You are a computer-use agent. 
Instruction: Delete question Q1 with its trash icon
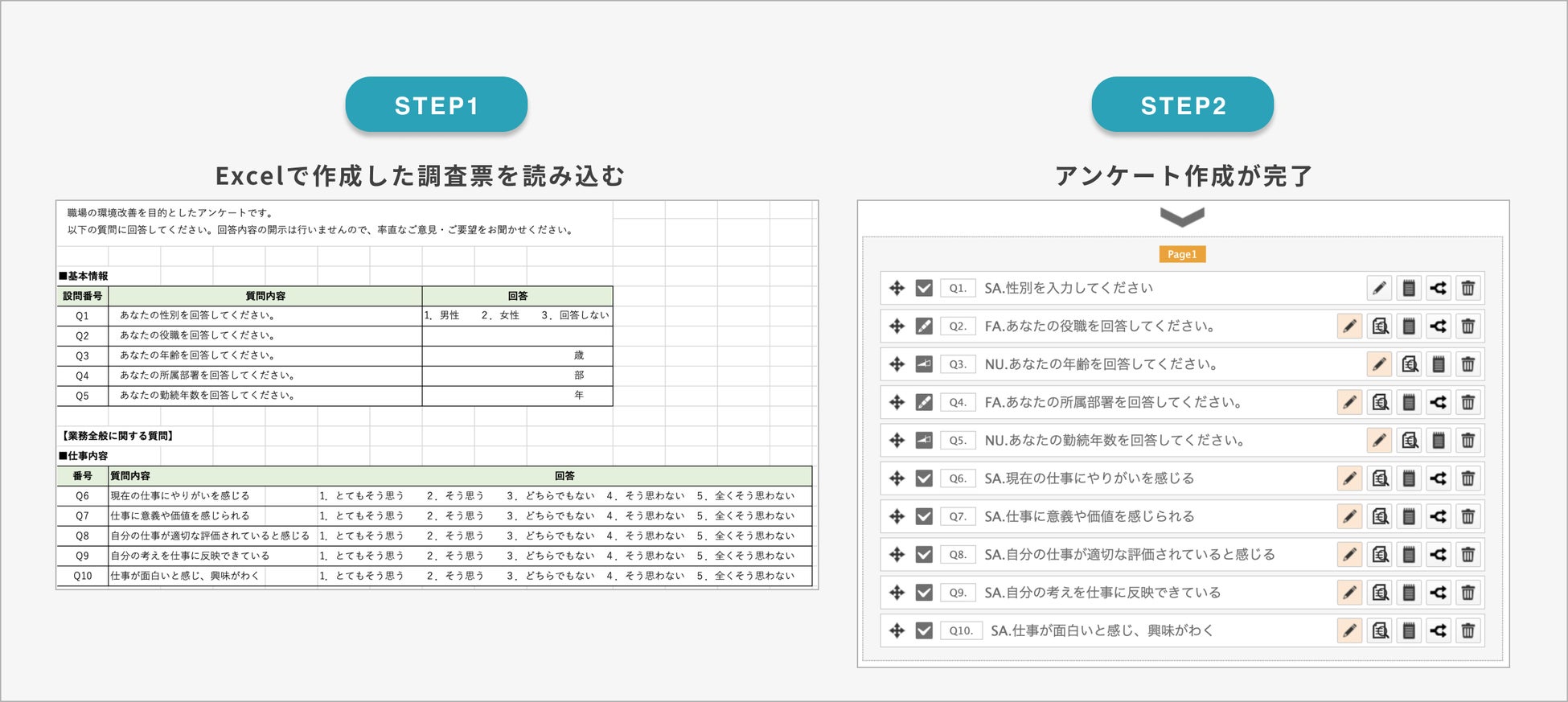click(1468, 288)
